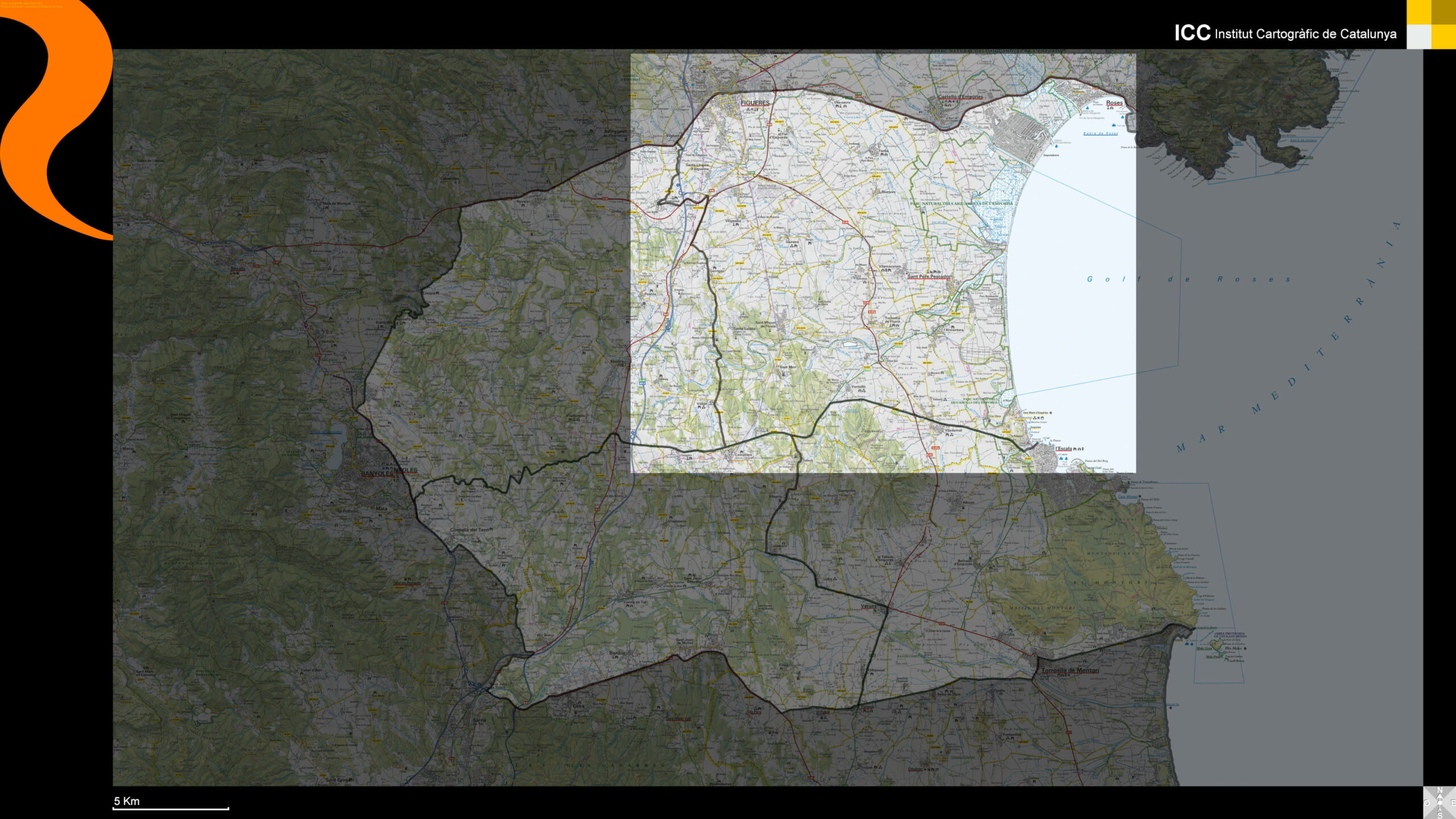Viewport: 1456px width, 819px height.
Task: Click the l'Escala town label
Action: click(1064, 448)
